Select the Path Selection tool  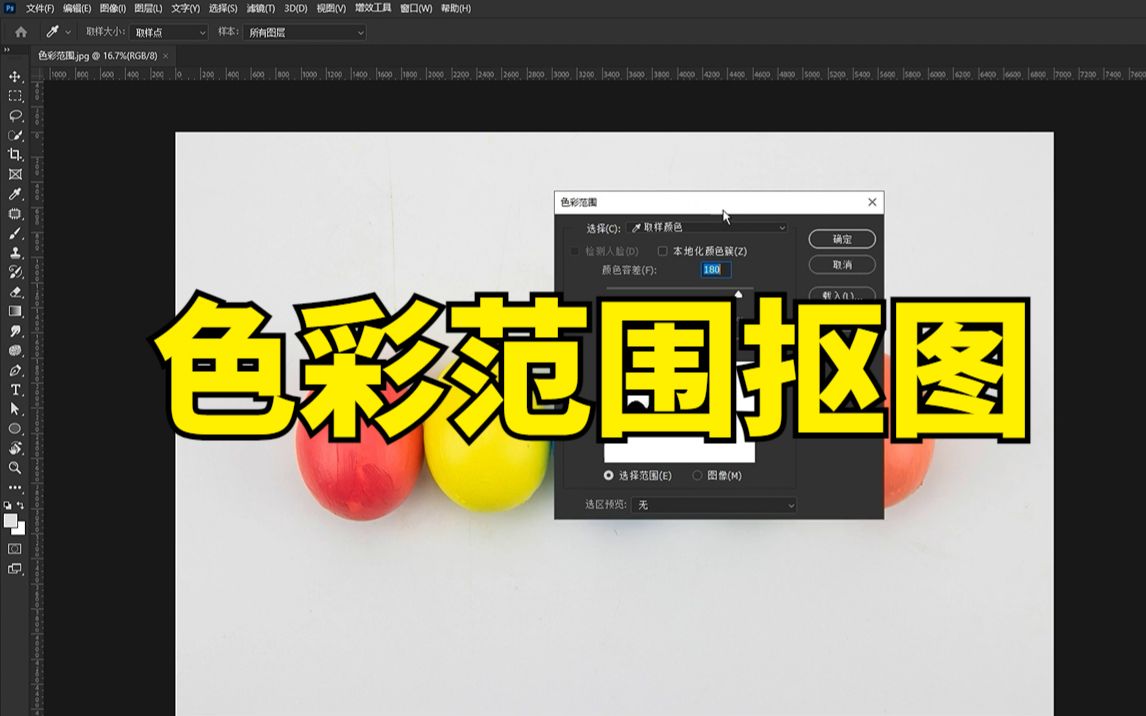pos(15,409)
